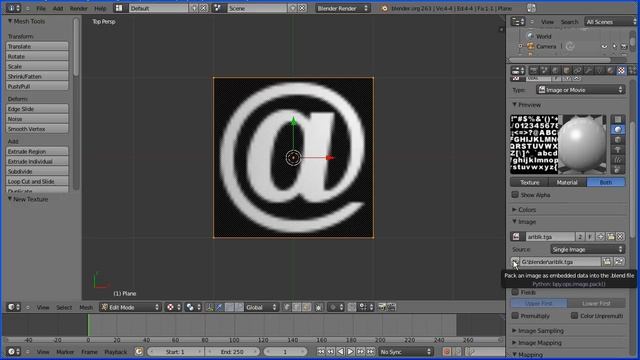Open the Edit Mode selector dropdown
Viewport: 640px width, 360px height.
click(x=130, y=307)
